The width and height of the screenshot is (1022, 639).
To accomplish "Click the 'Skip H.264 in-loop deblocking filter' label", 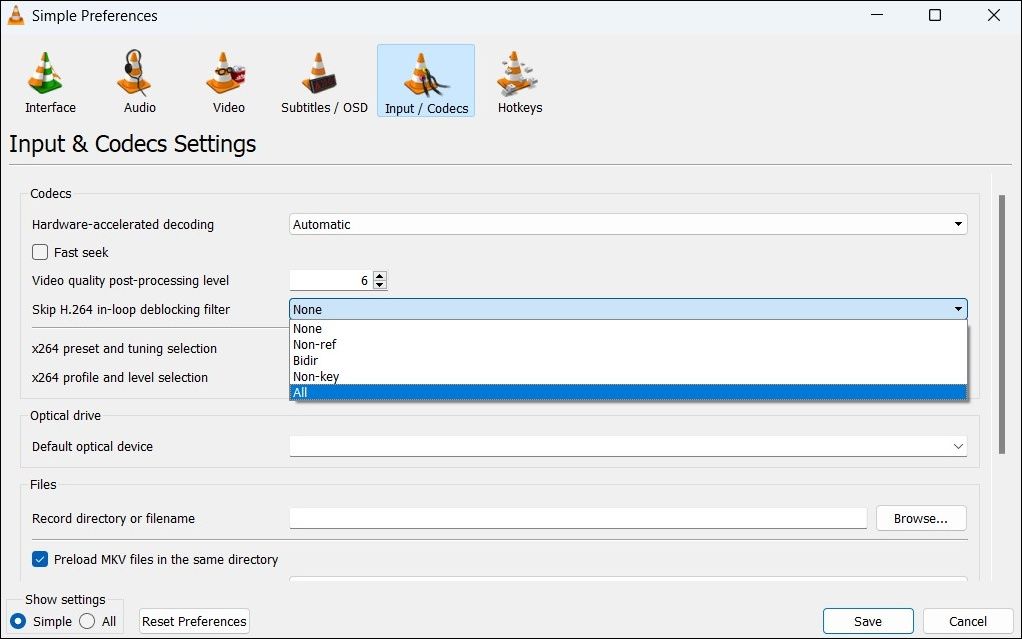I will tap(131, 309).
